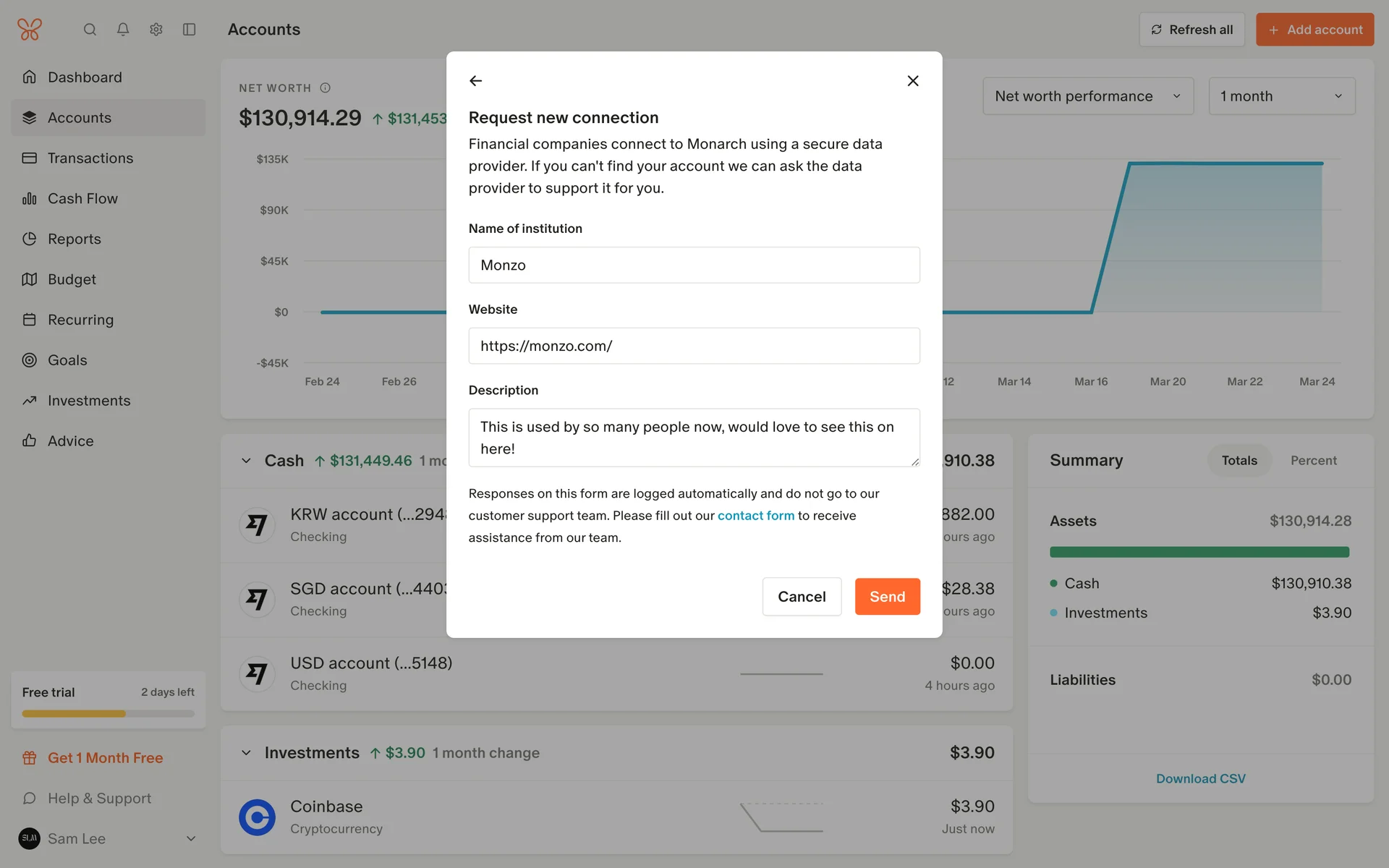Viewport: 1389px width, 868px height.
Task: Click the back arrow in the dialog
Action: [475, 81]
